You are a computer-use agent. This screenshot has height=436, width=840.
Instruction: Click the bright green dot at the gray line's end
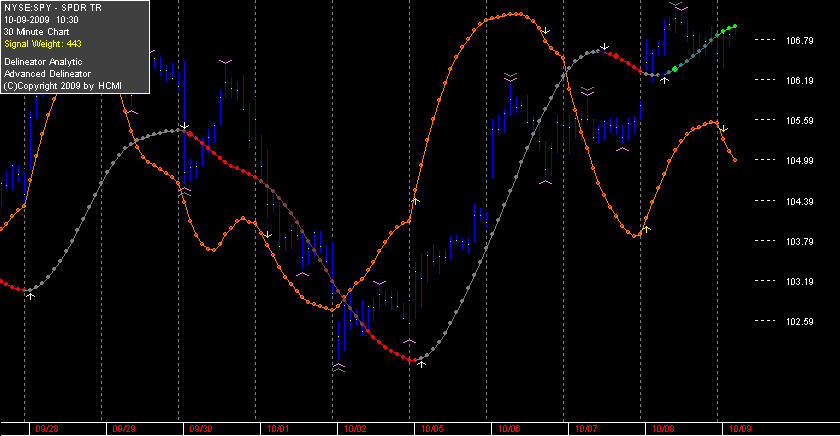coord(735,26)
